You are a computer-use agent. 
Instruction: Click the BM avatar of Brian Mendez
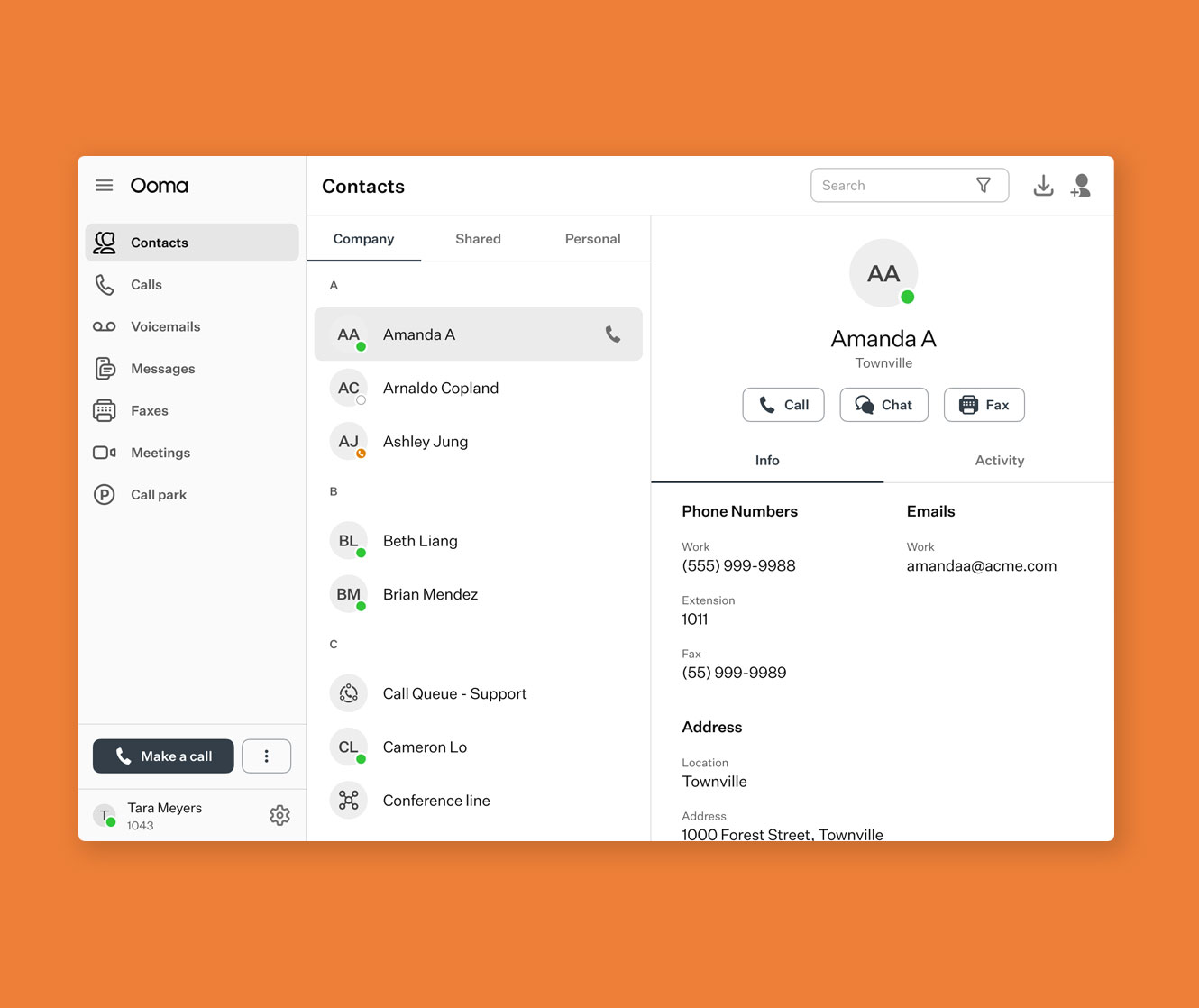(x=349, y=594)
